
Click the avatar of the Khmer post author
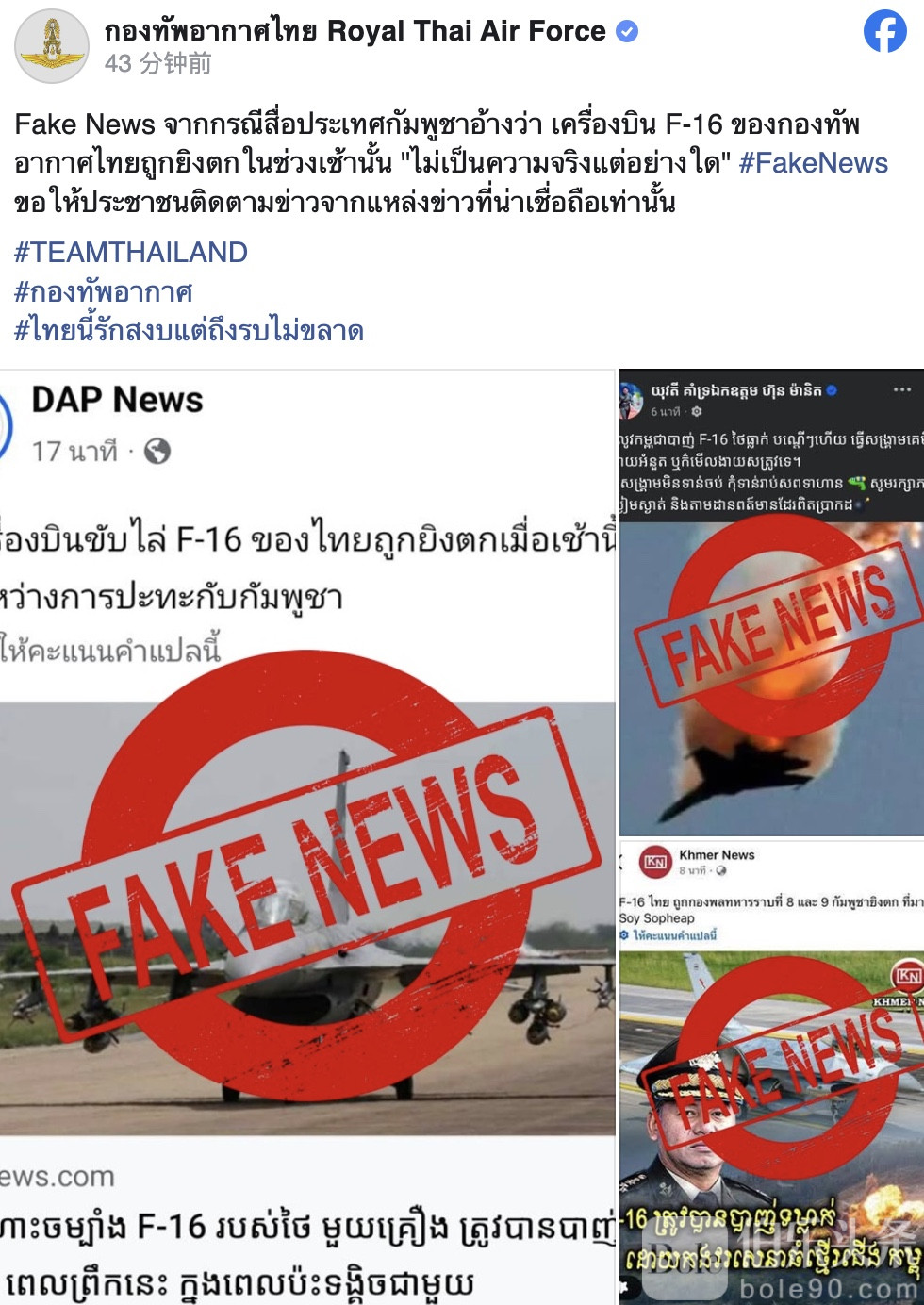(630, 399)
